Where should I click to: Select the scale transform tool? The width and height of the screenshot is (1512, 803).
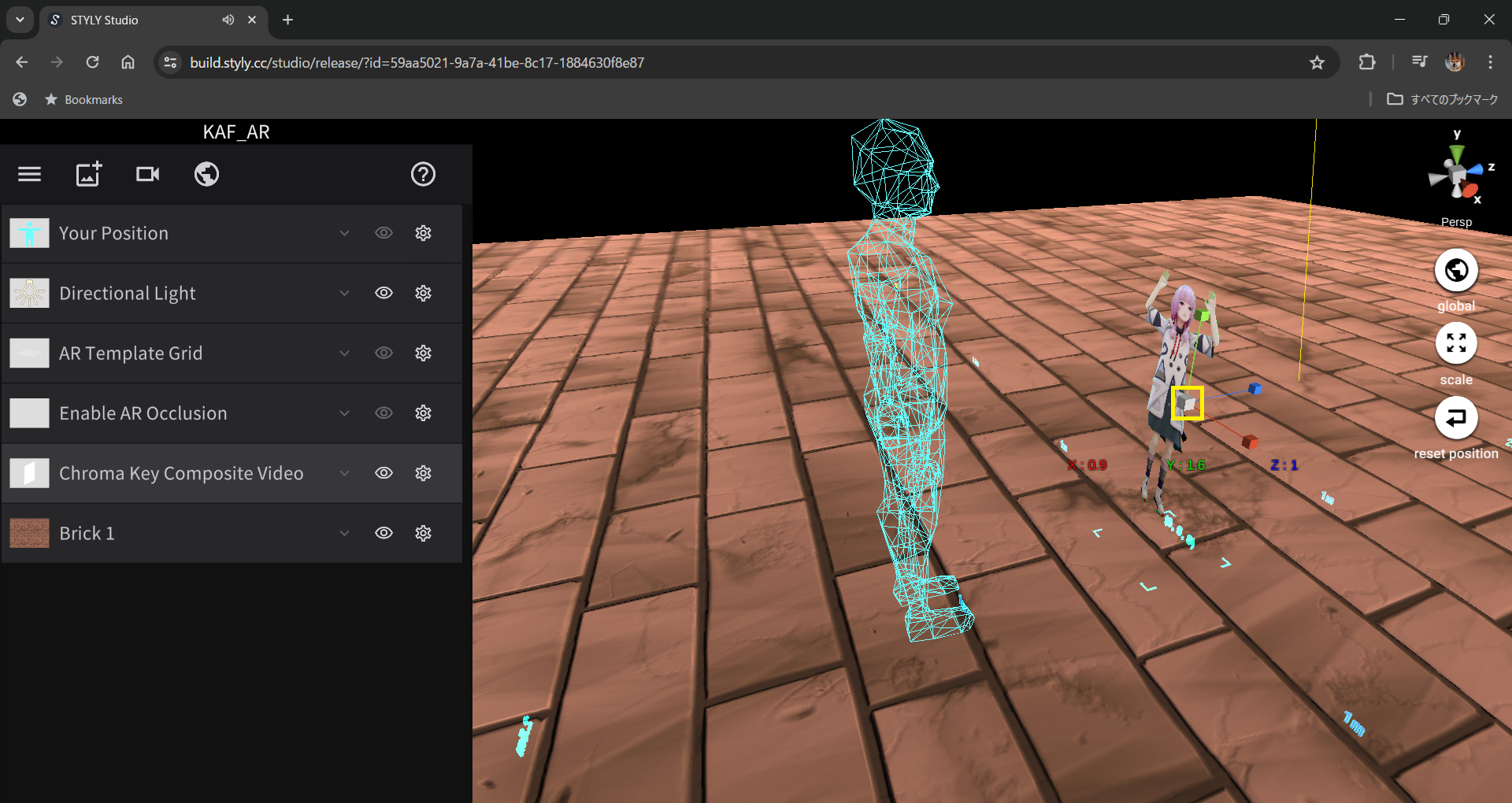[1455, 344]
